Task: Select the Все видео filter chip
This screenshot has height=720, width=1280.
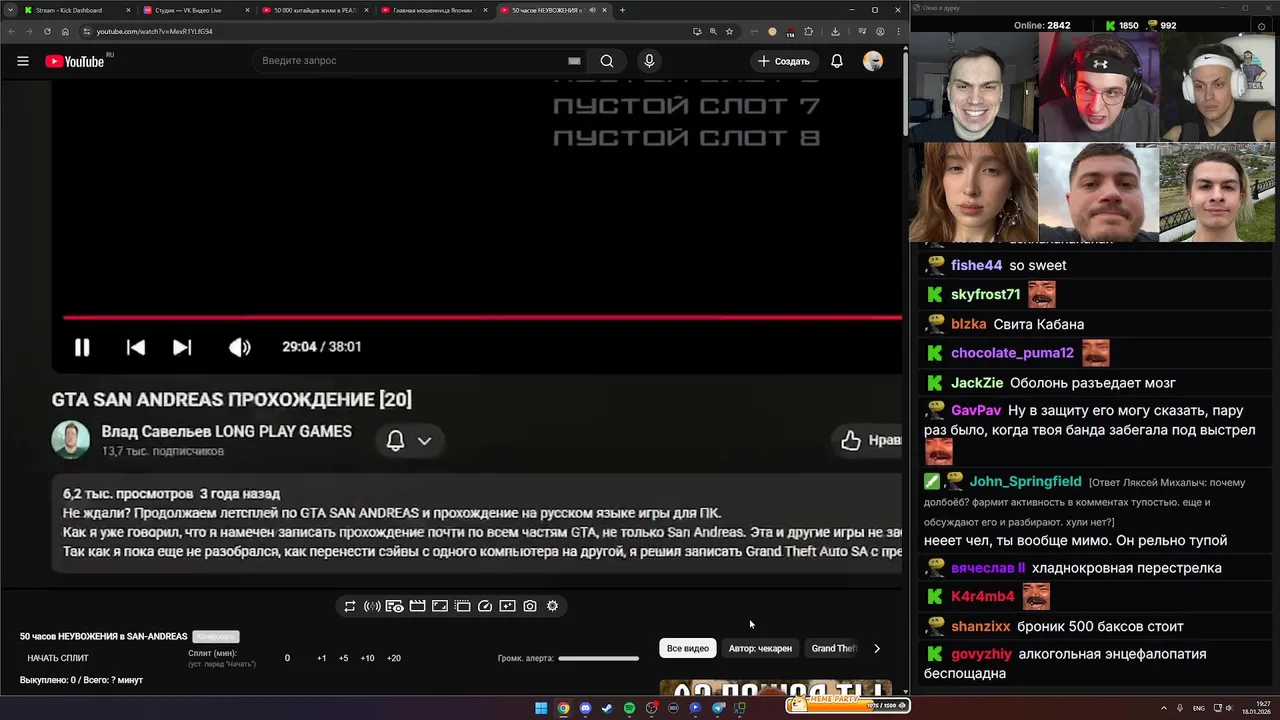Action: 688,648
